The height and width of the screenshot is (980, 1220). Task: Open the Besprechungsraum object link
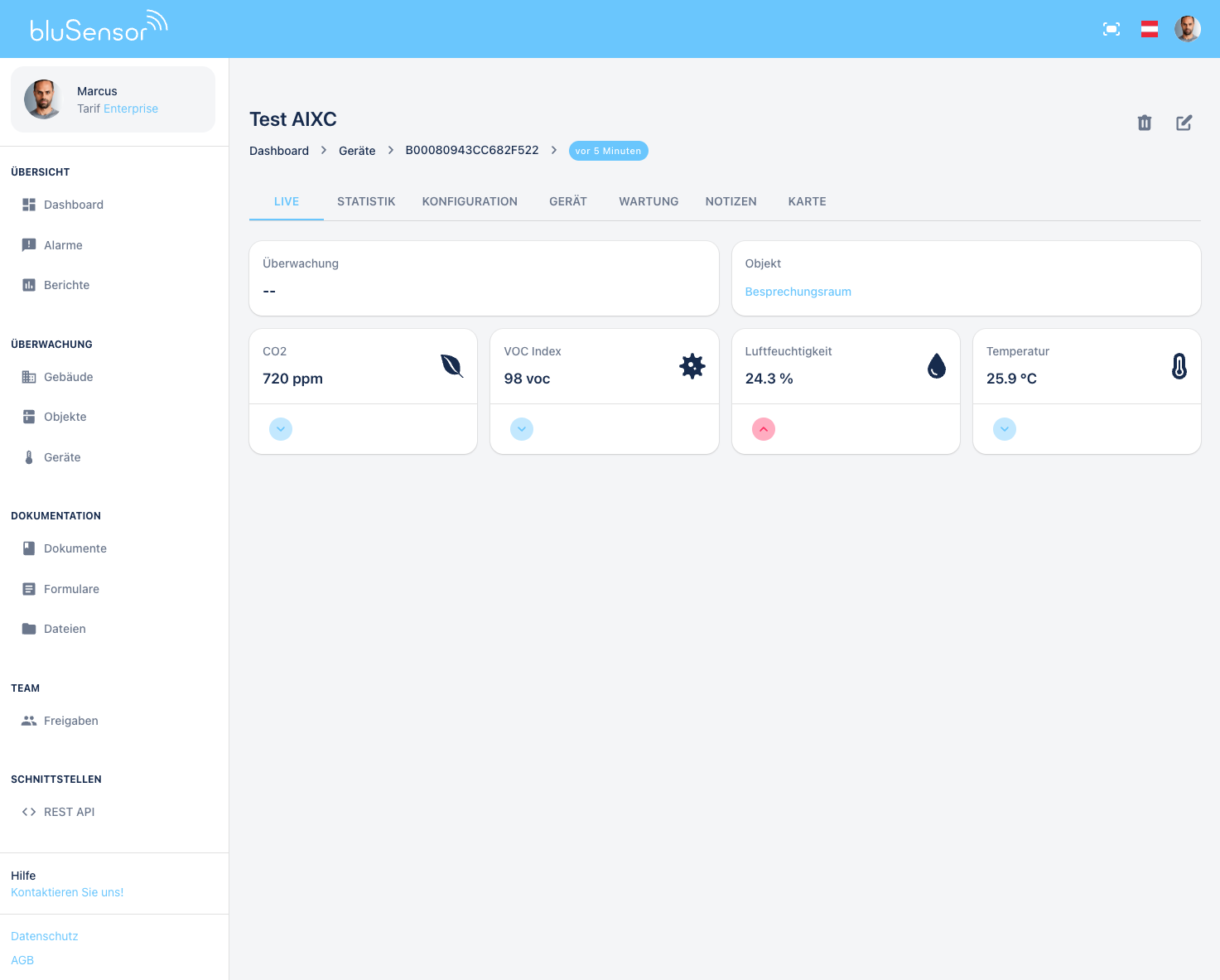click(798, 292)
